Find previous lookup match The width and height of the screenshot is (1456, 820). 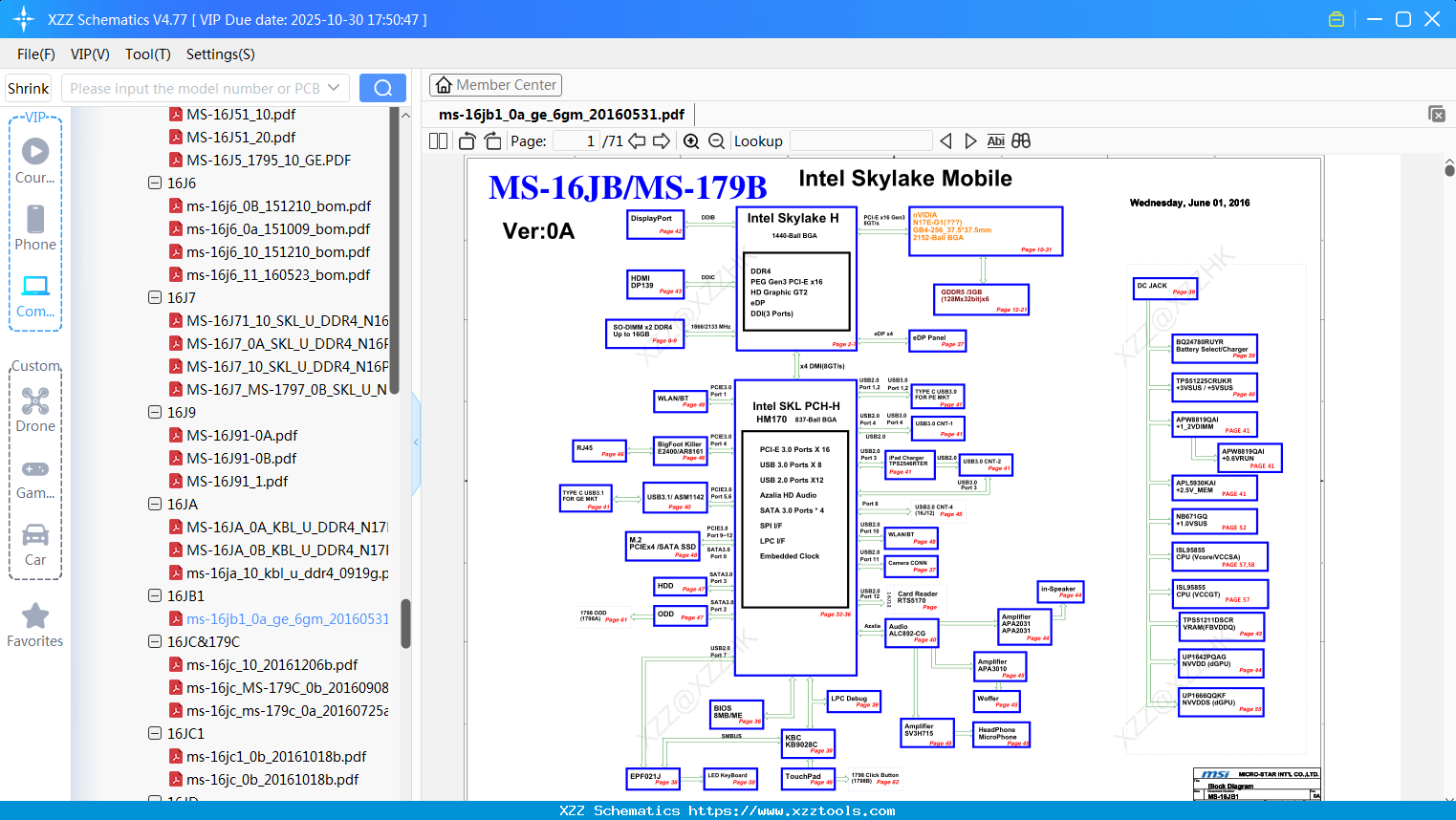[x=945, y=141]
